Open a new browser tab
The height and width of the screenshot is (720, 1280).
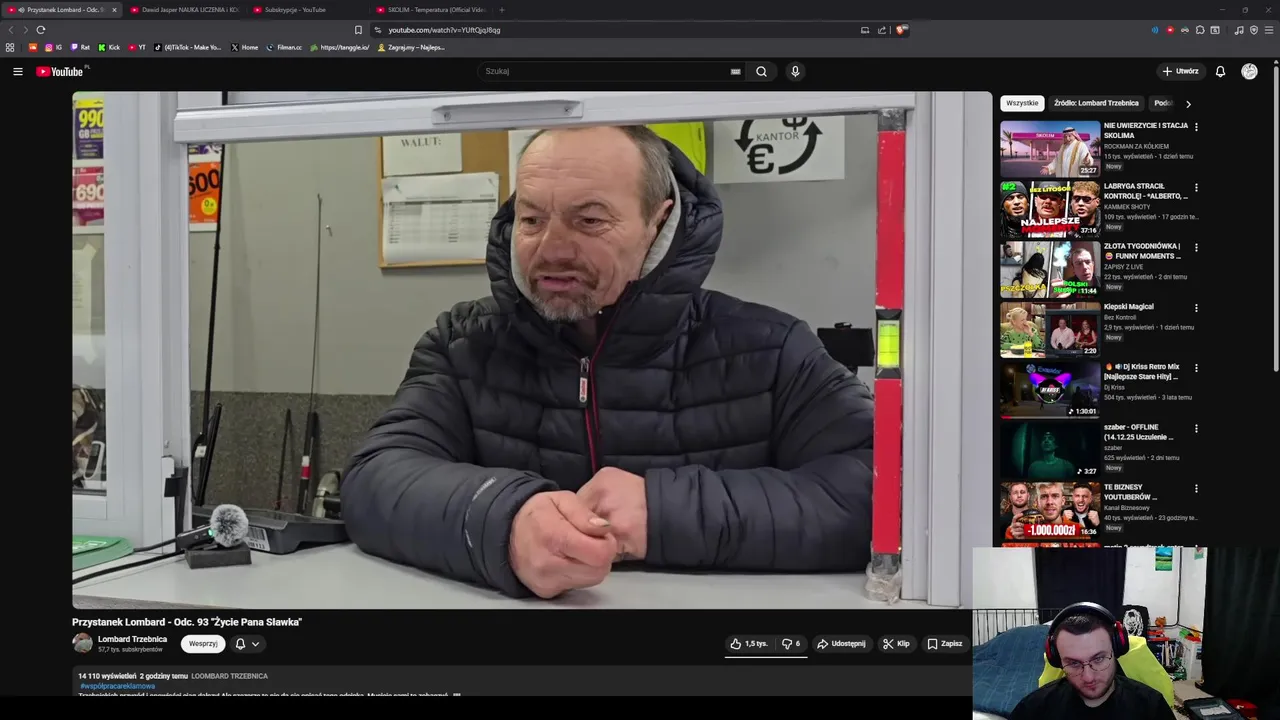(502, 10)
